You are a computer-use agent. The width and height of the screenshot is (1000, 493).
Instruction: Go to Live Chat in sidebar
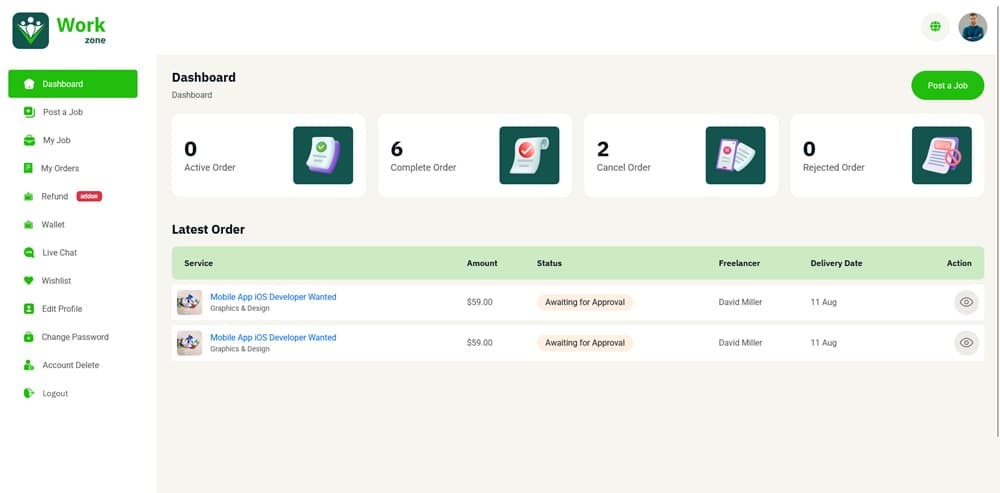(59, 253)
